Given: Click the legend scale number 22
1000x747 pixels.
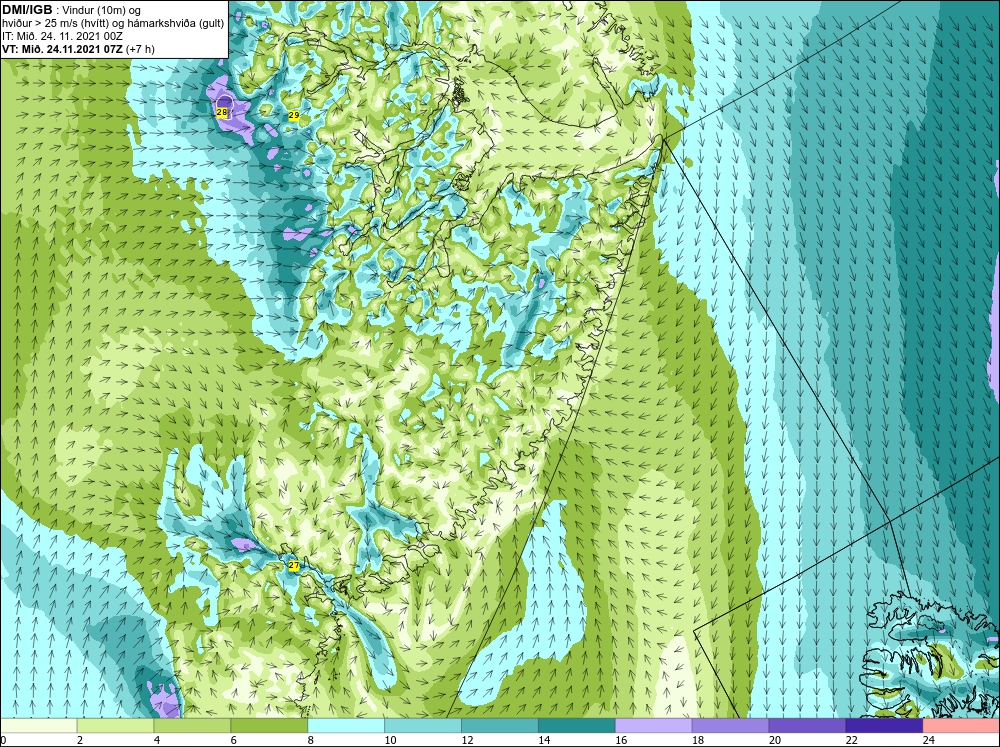Looking at the screenshot, I should tap(851, 740).
